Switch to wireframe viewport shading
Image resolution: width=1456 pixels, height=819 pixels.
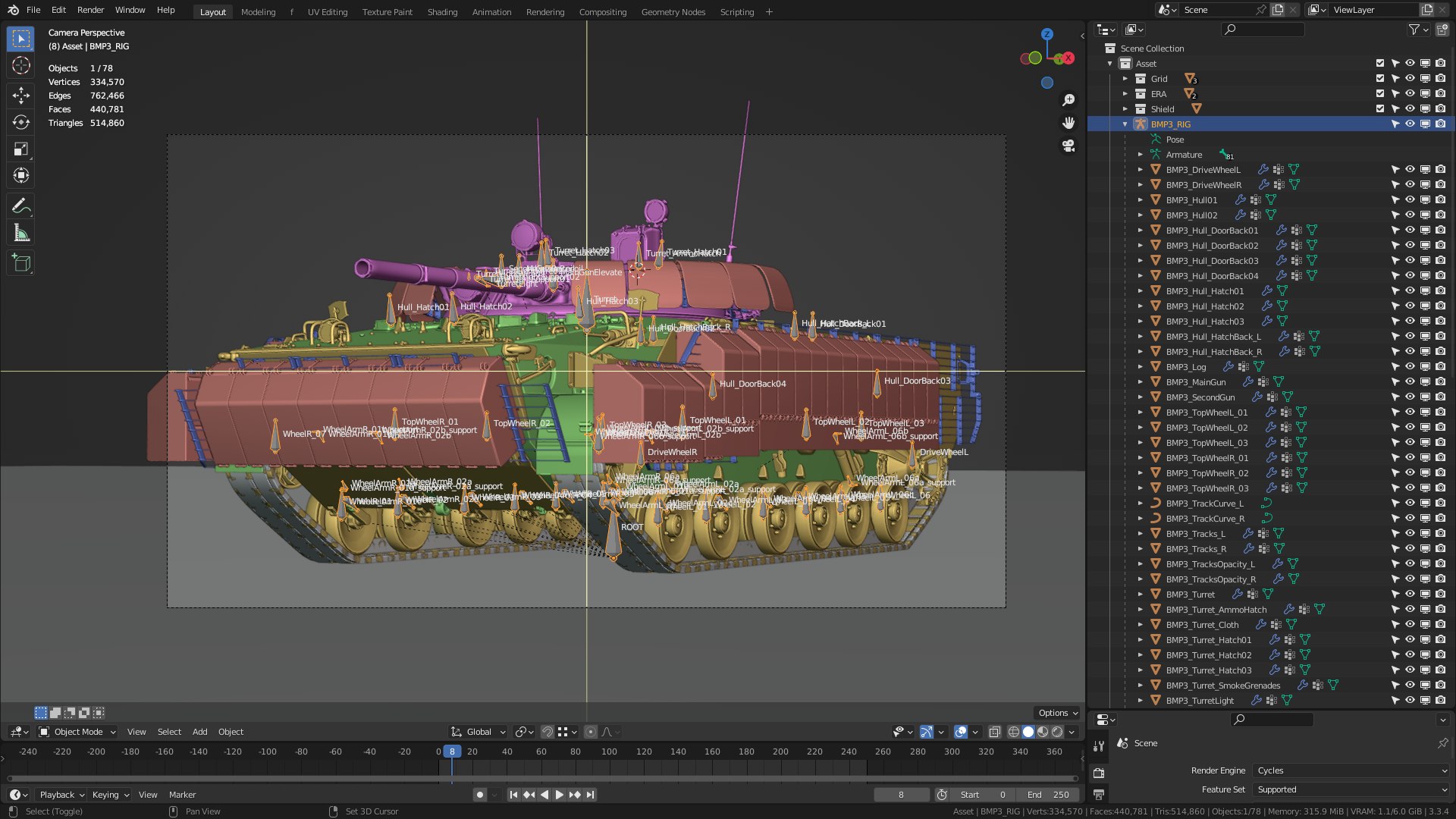click(x=1014, y=732)
